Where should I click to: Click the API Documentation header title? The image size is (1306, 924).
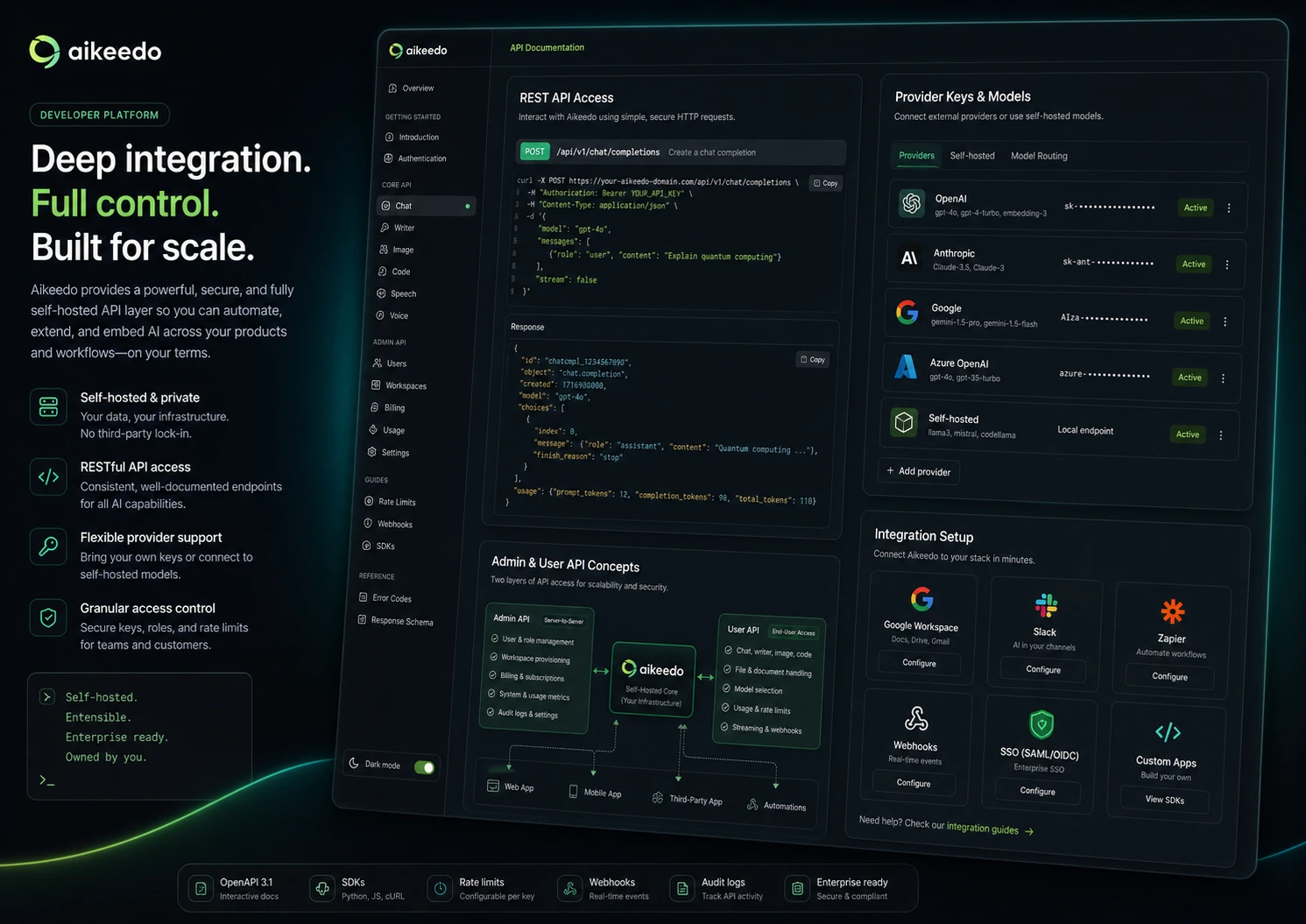pyautogui.click(x=547, y=47)
